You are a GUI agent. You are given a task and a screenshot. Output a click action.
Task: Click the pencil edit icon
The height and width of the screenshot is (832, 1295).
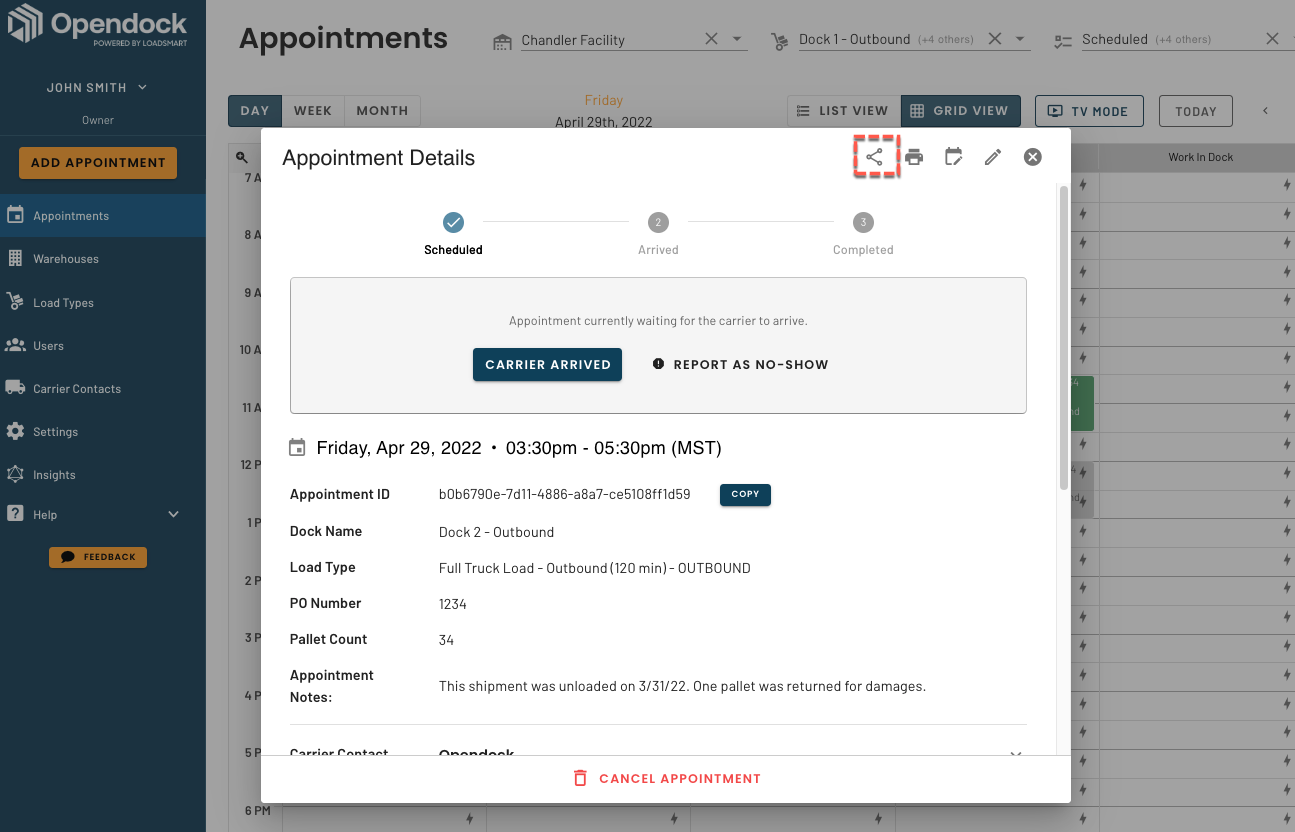[993, 157]
